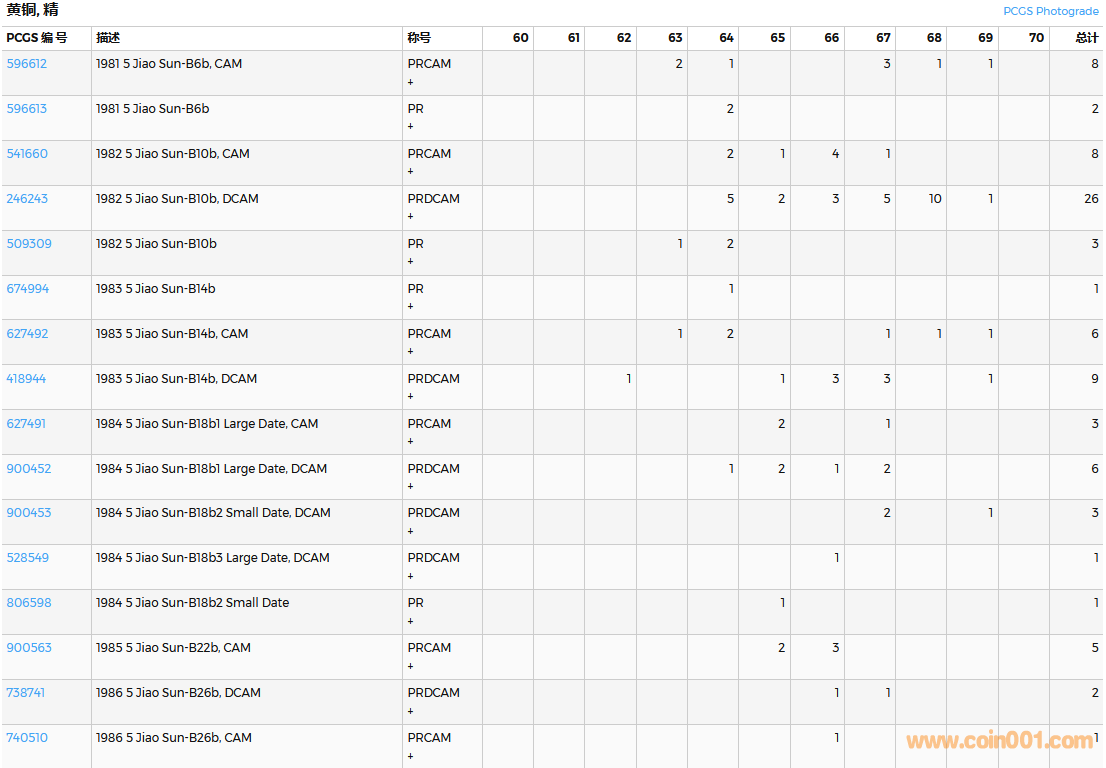Click the PCGS 编号 column header
Screen dimensions: 1106x768
coord(37,38)
